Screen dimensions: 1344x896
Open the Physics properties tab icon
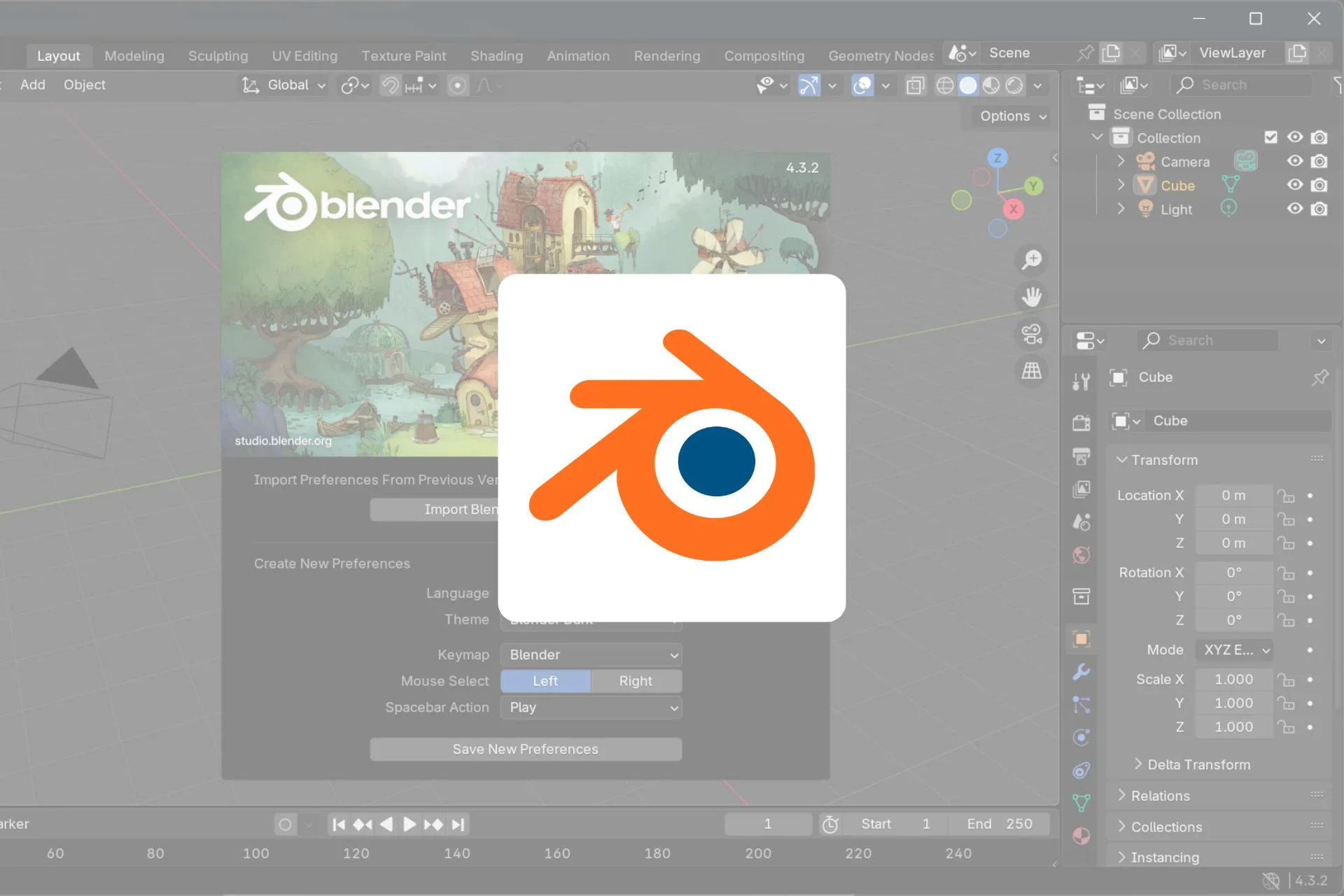[1081, 737]
